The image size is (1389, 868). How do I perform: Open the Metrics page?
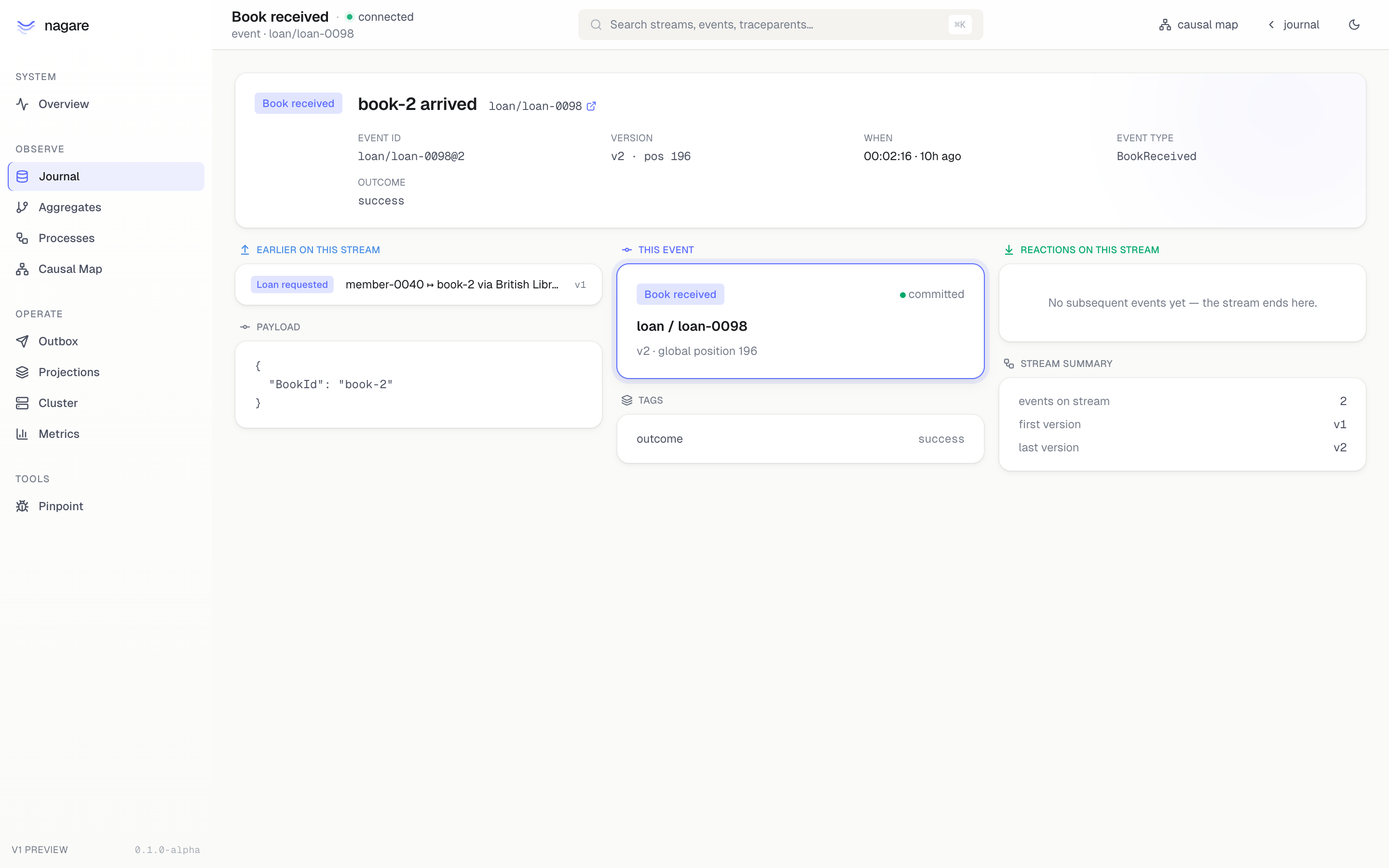click(x=106, y=434)
